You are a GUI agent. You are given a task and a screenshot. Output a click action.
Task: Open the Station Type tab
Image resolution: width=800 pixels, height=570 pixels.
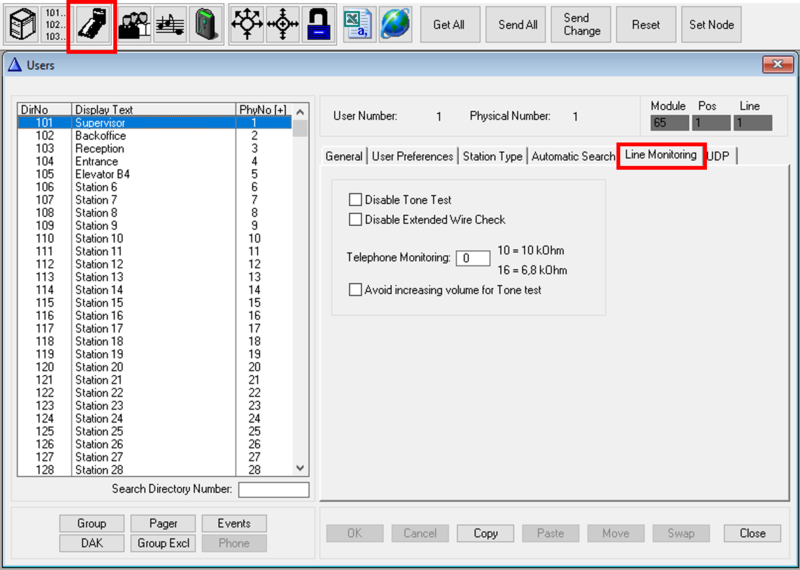tap(492, 156)
